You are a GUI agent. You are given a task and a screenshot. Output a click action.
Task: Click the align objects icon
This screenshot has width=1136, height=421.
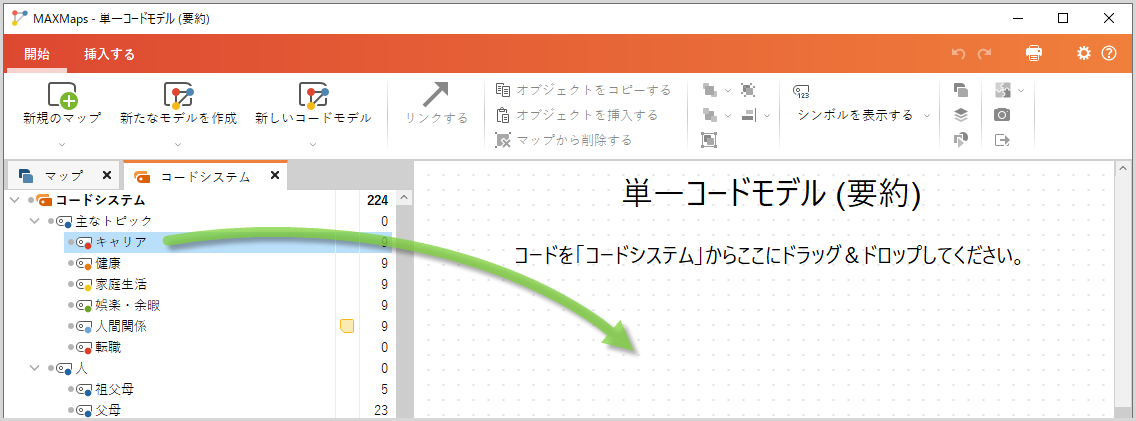click(748, 114)
